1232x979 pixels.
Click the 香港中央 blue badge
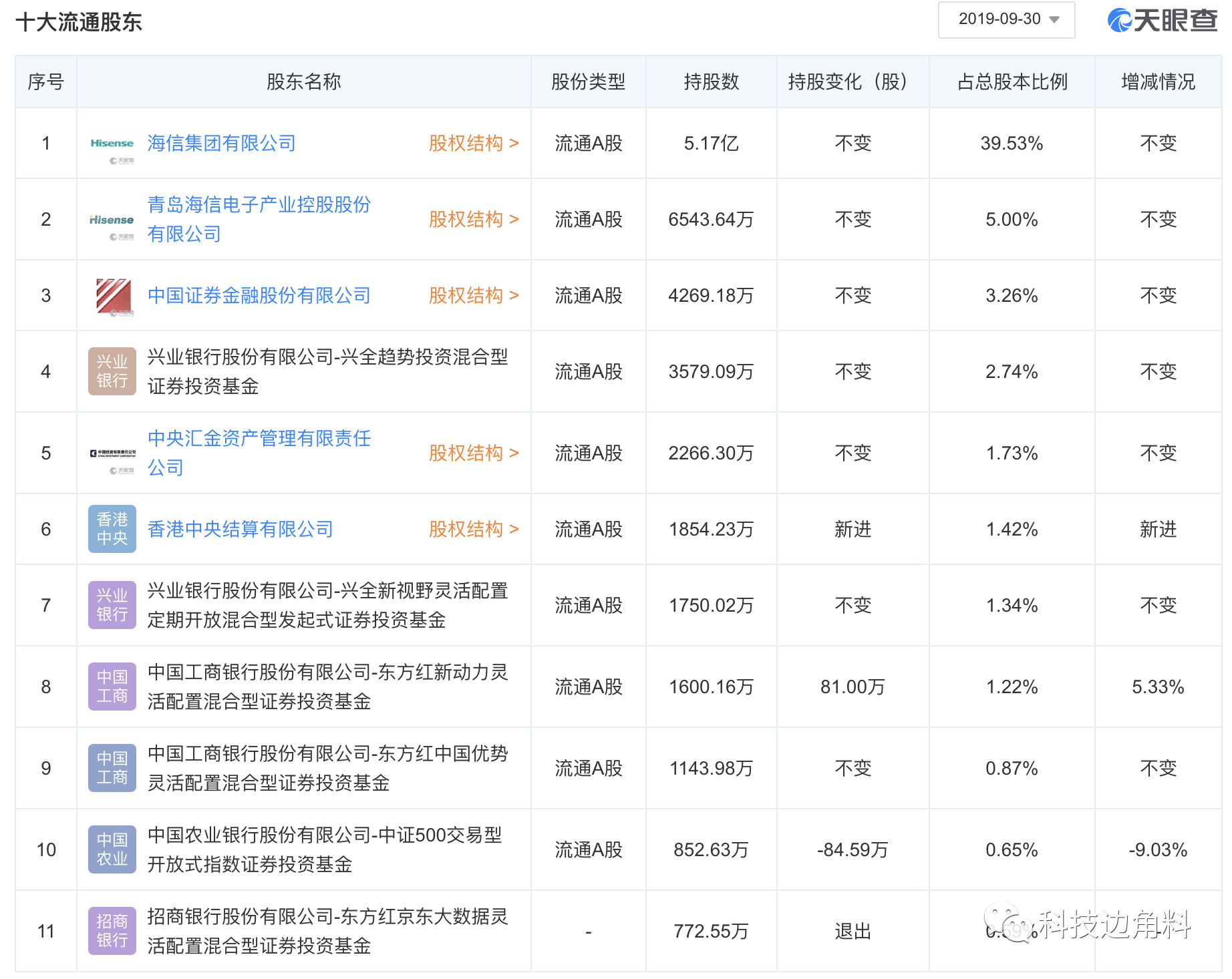coord(112,529)
